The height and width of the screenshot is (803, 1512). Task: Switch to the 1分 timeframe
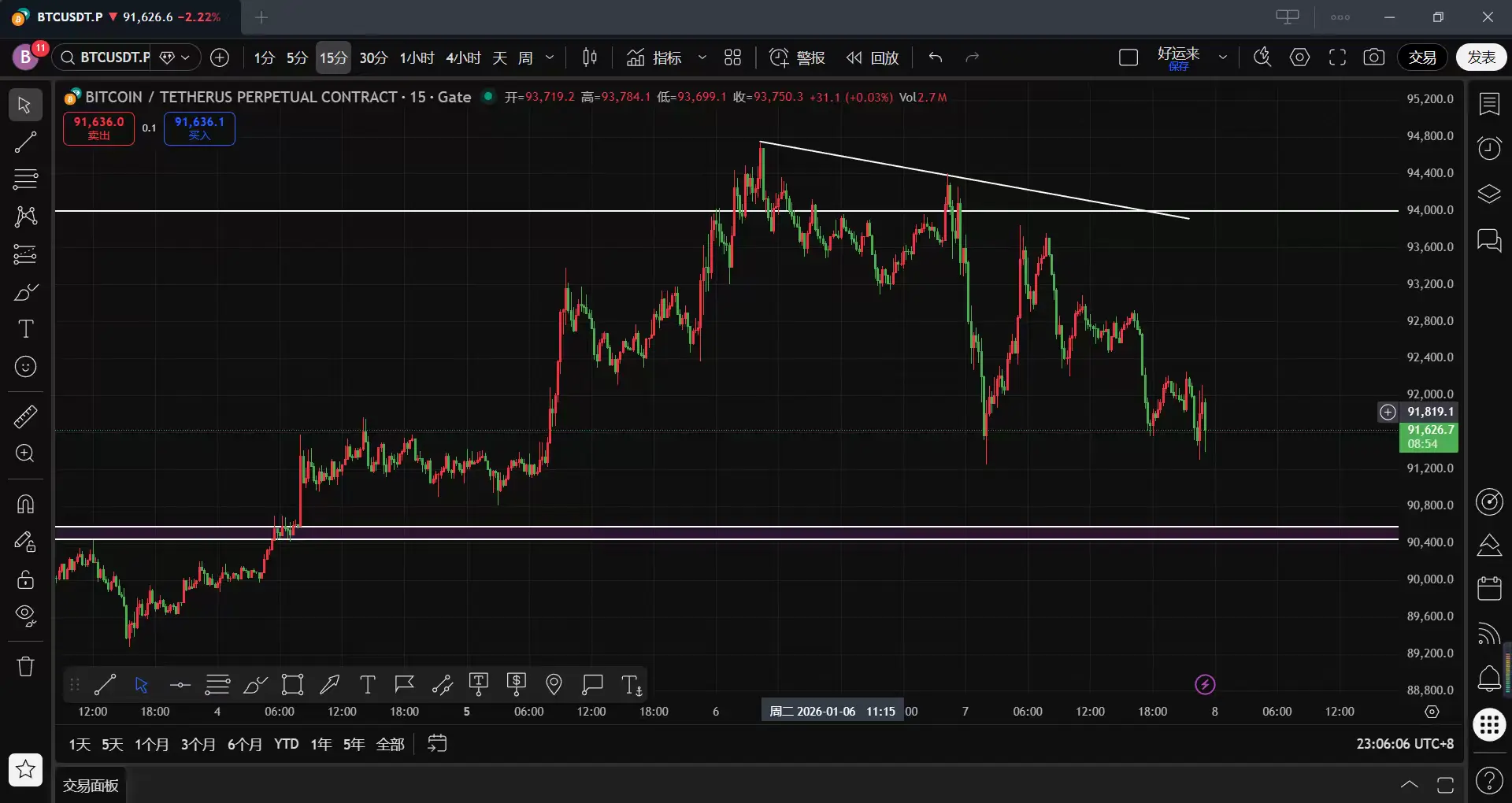pyautogui.click(x=264, y=57)
